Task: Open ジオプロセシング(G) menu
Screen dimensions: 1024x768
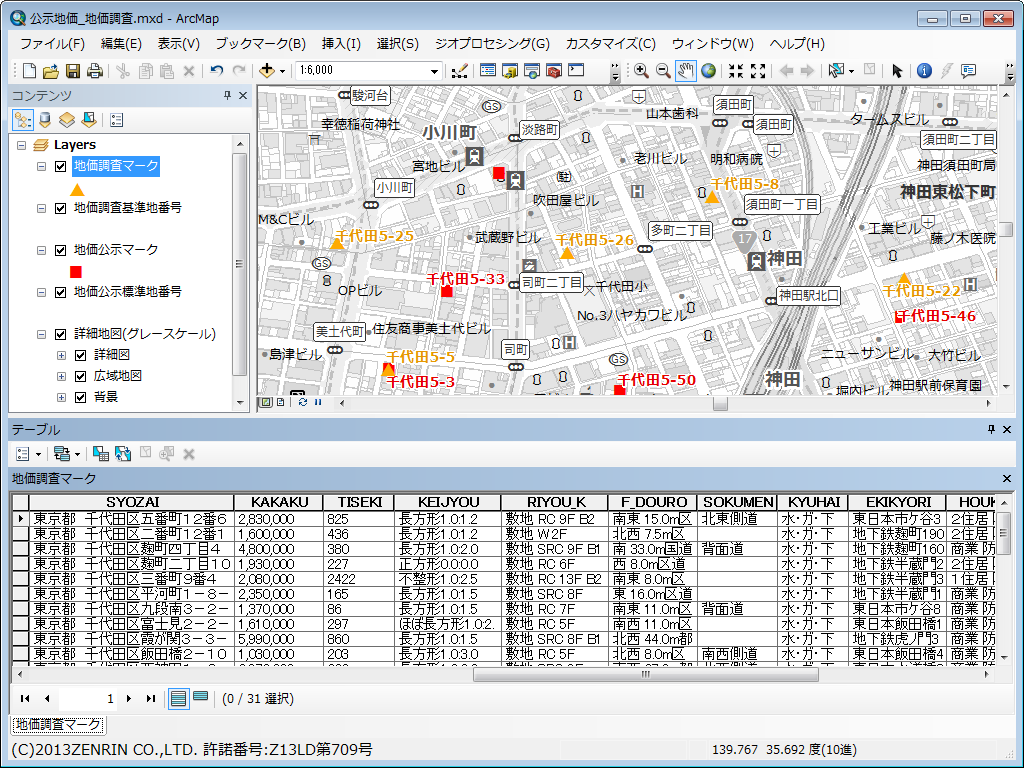Action: [492, 44]
